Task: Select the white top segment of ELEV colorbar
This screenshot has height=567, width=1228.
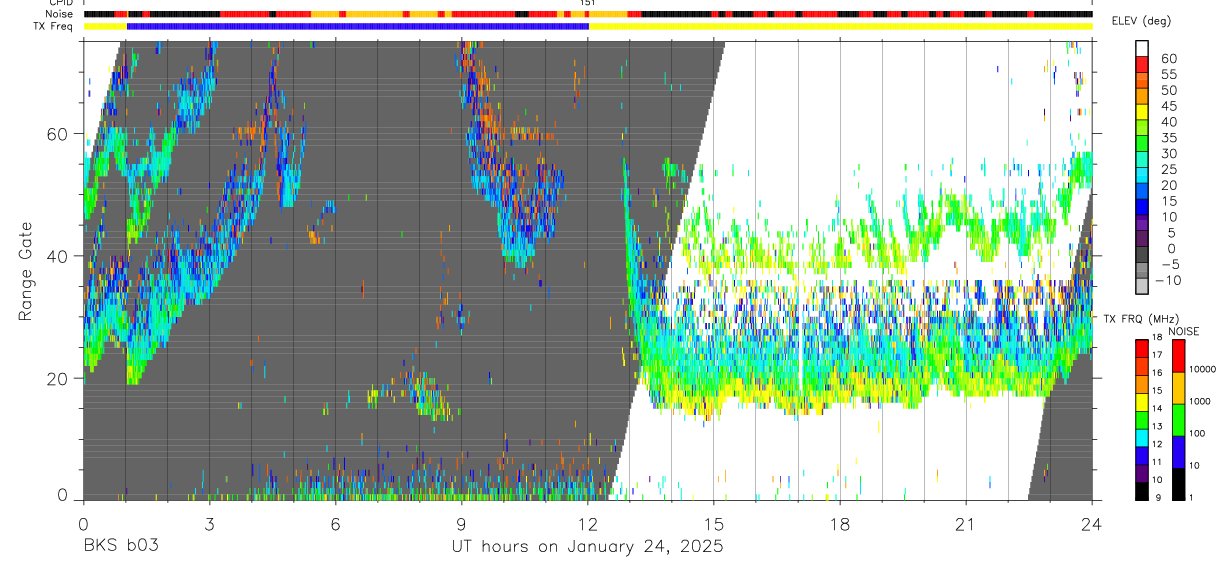Action: (1142, 49)
